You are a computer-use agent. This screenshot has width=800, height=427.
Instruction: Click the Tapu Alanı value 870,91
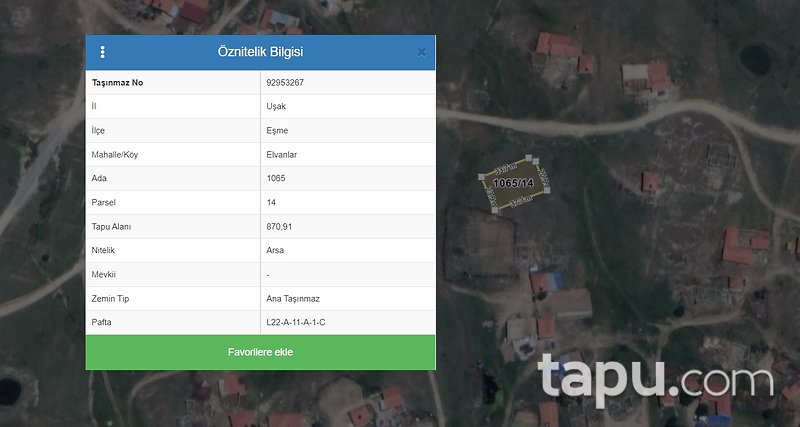tap(279, 227)
